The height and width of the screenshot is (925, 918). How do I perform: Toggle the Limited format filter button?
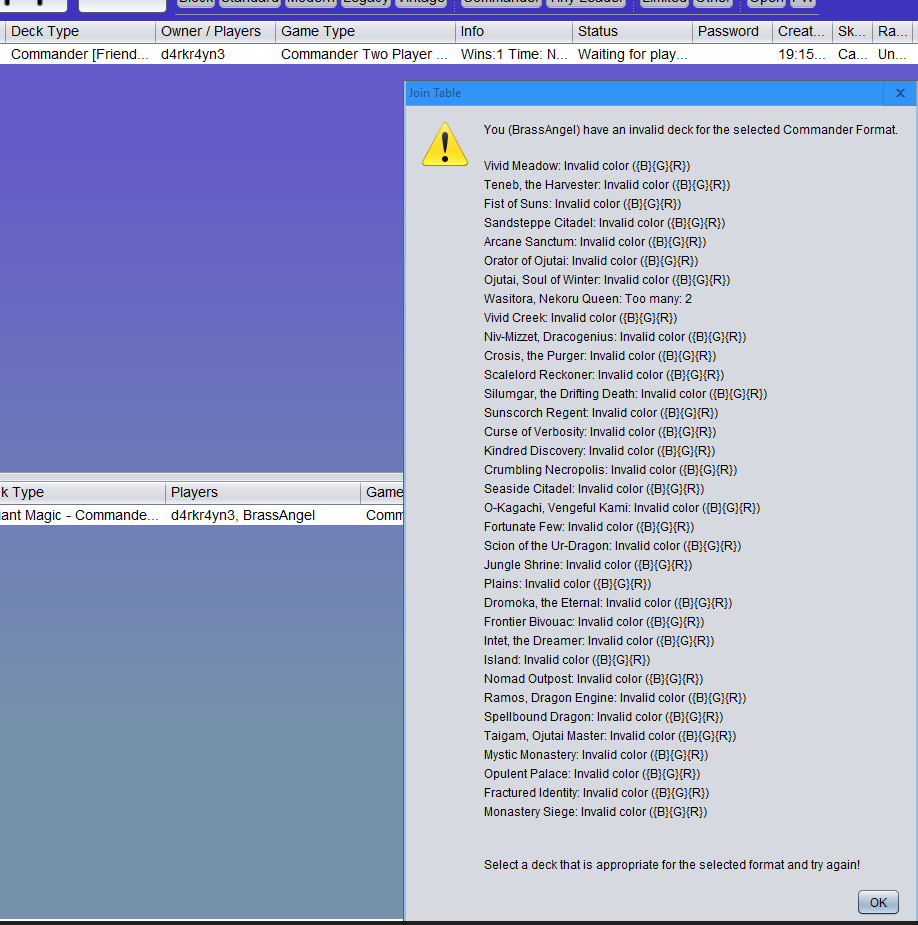click(x=664, y=3)
